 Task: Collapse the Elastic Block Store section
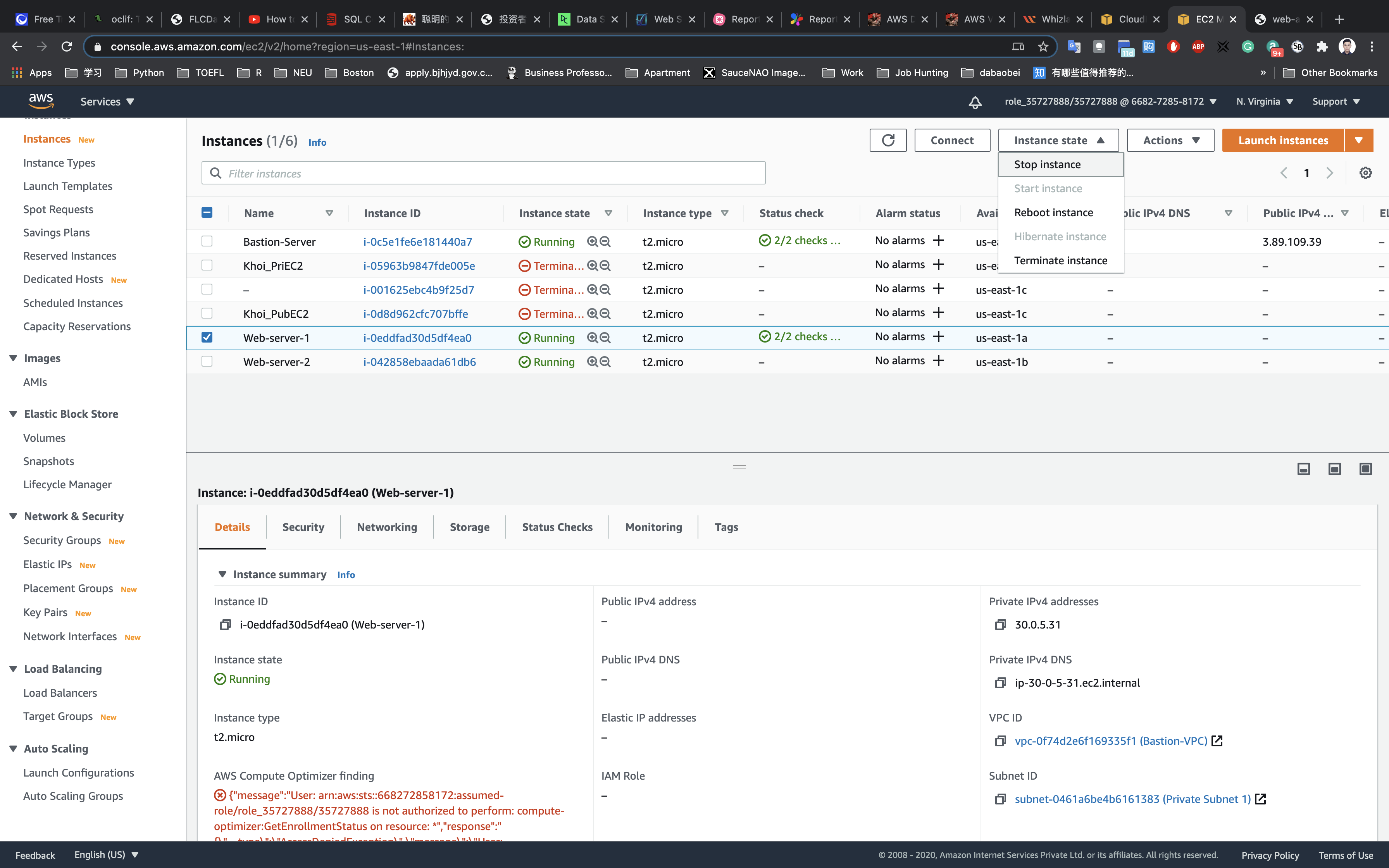14,414
